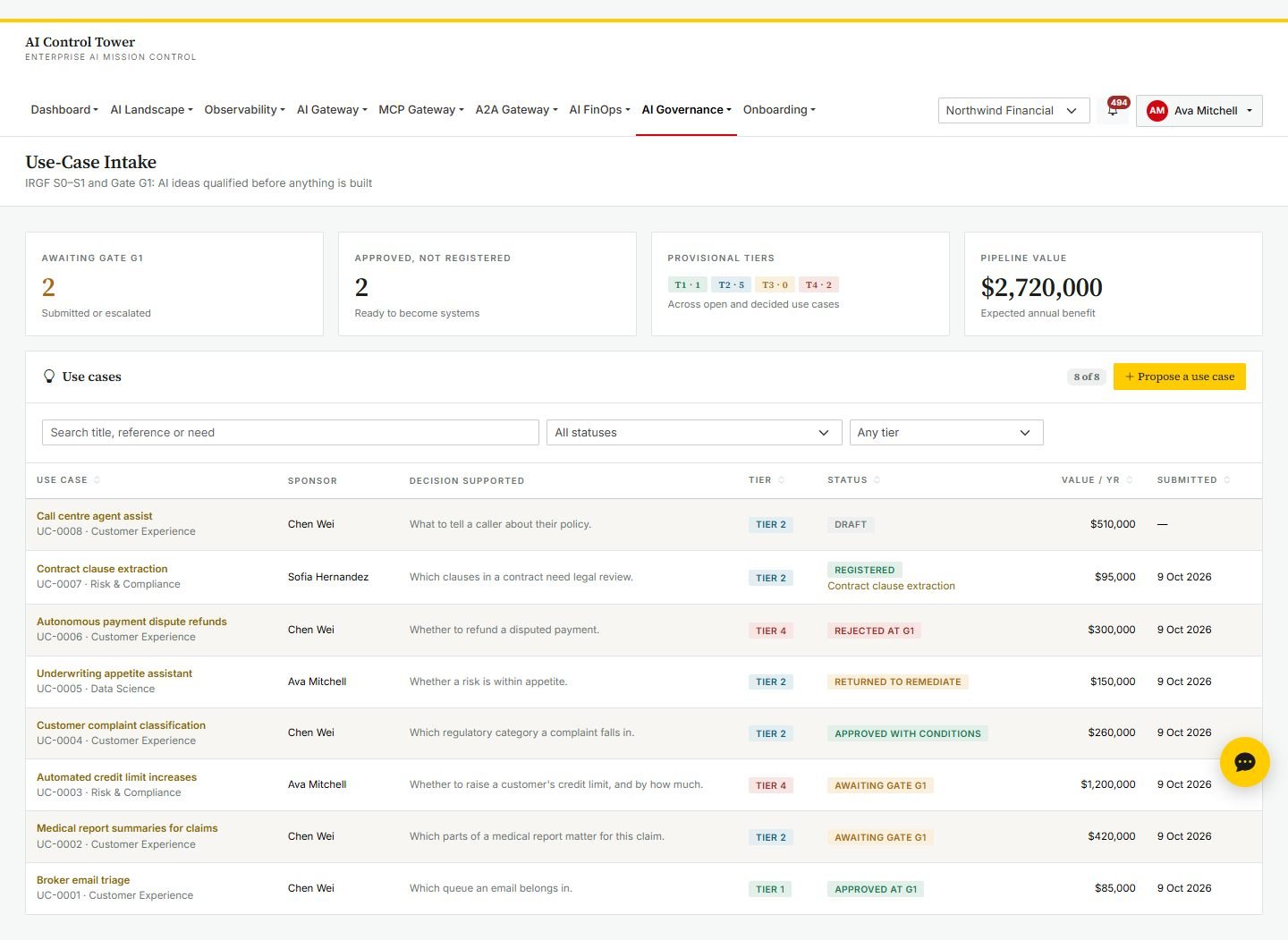Click the T4 · 2 provisional tier chip

(818, 285)
